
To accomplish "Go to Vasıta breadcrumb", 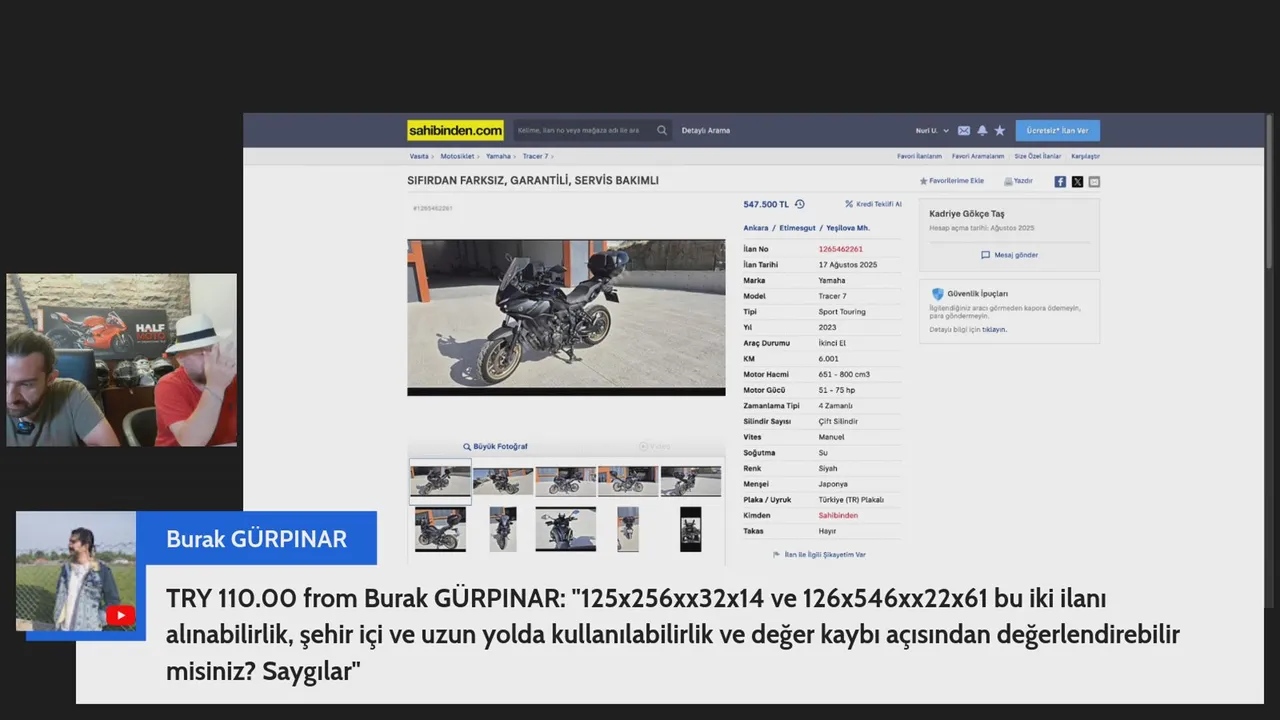I will point(419,156).
